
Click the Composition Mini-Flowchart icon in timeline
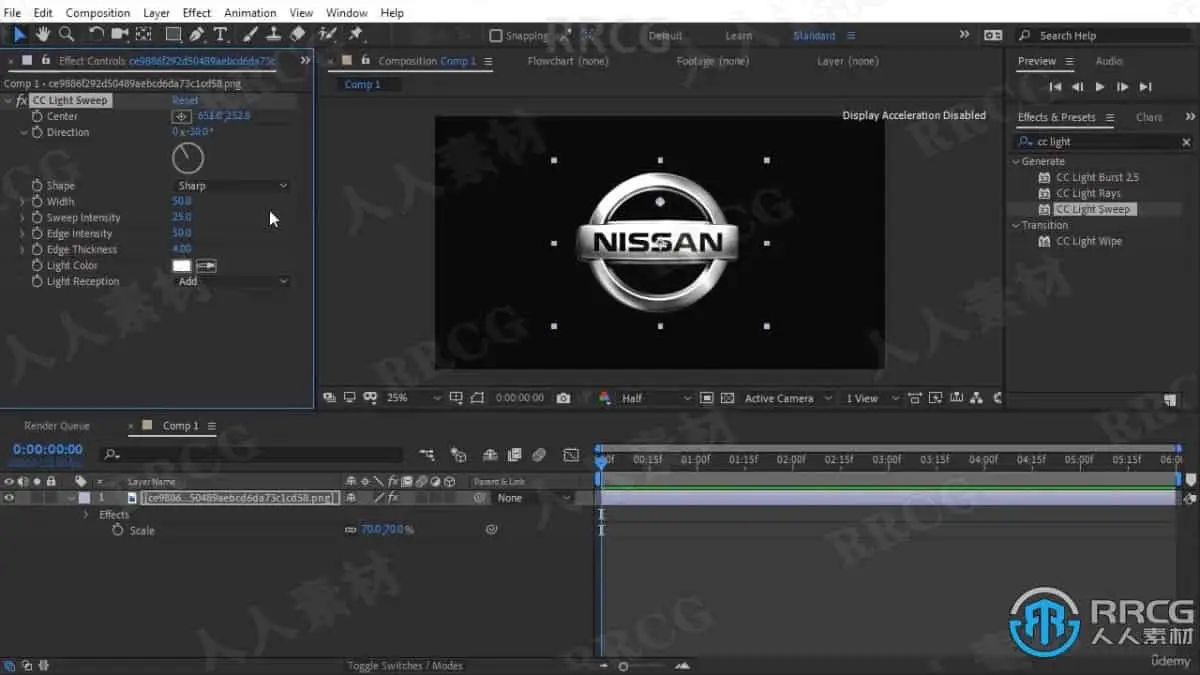pyautogui.click(x=427, y=455)
